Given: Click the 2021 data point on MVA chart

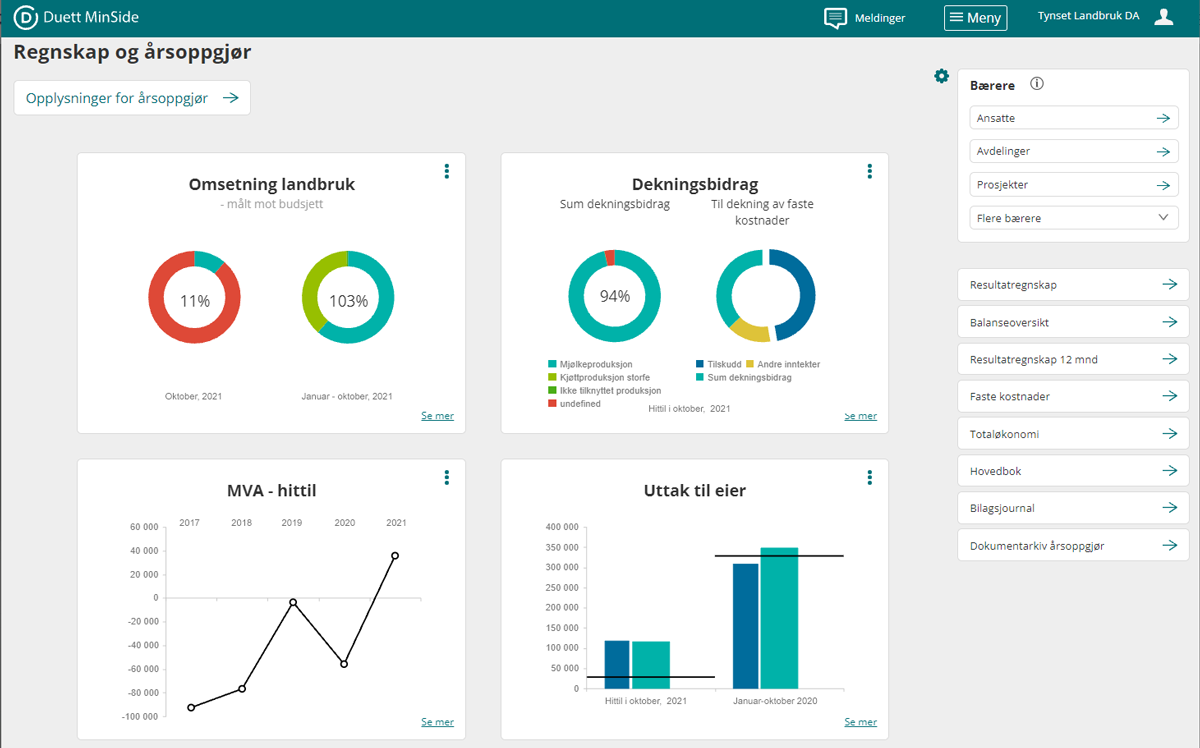Looking at the screenshot, I should 395,556.
